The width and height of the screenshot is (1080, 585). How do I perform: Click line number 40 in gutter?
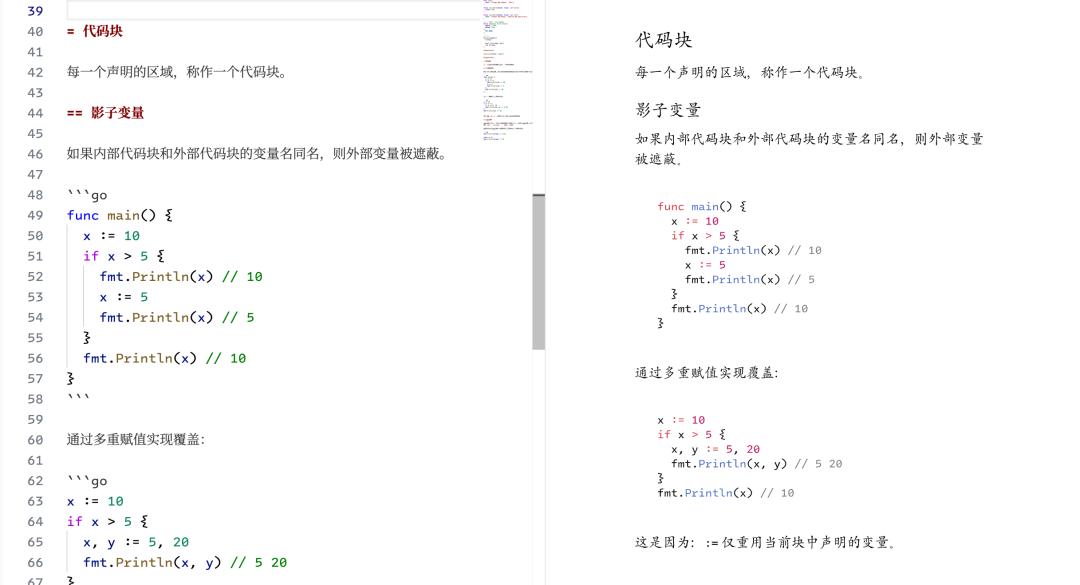pyautogui.click(x=34, y=32)
